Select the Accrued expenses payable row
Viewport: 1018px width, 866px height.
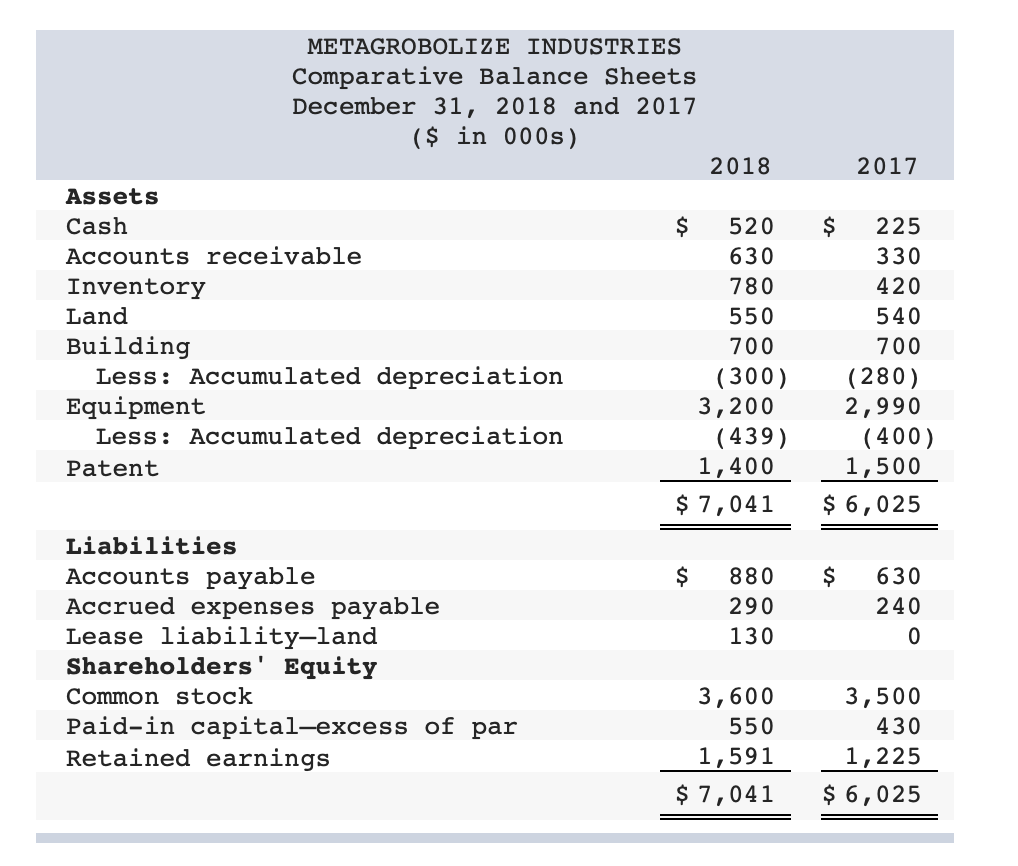pyautogui.click(x=251, y=606)
